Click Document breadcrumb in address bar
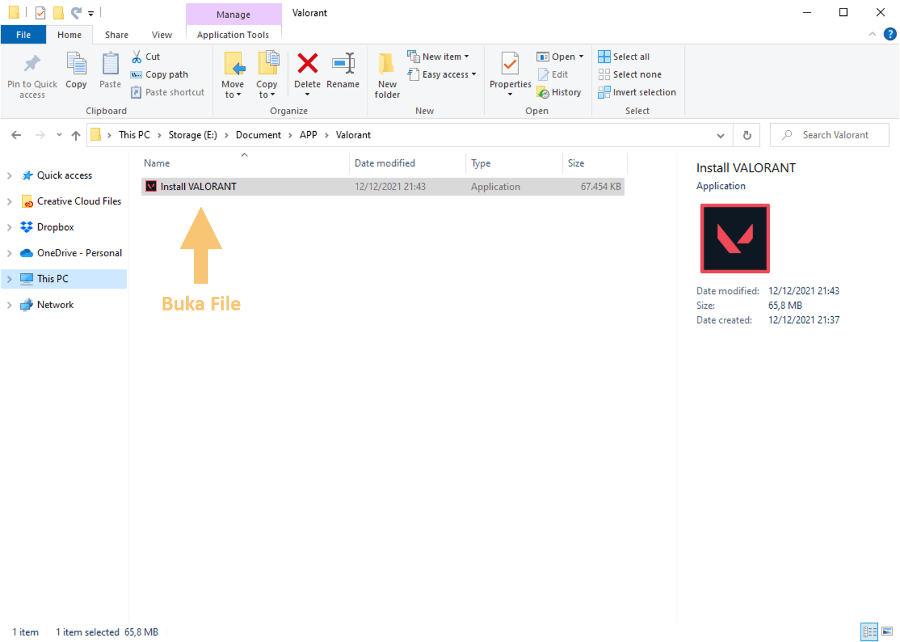The image size is (900, 642). click(x=258, y=135)
